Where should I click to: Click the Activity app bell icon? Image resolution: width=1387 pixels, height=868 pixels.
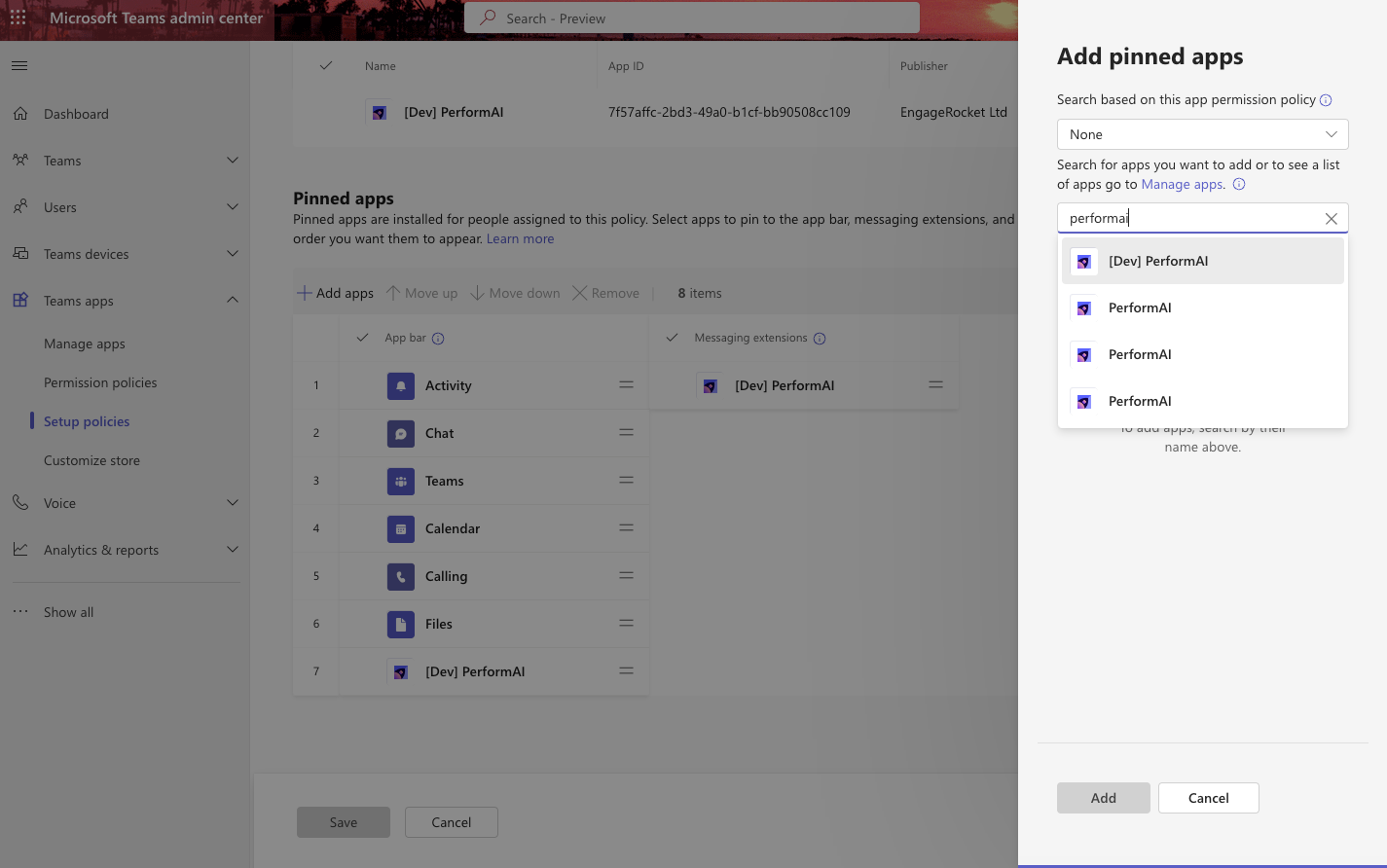tap(401, 386)
